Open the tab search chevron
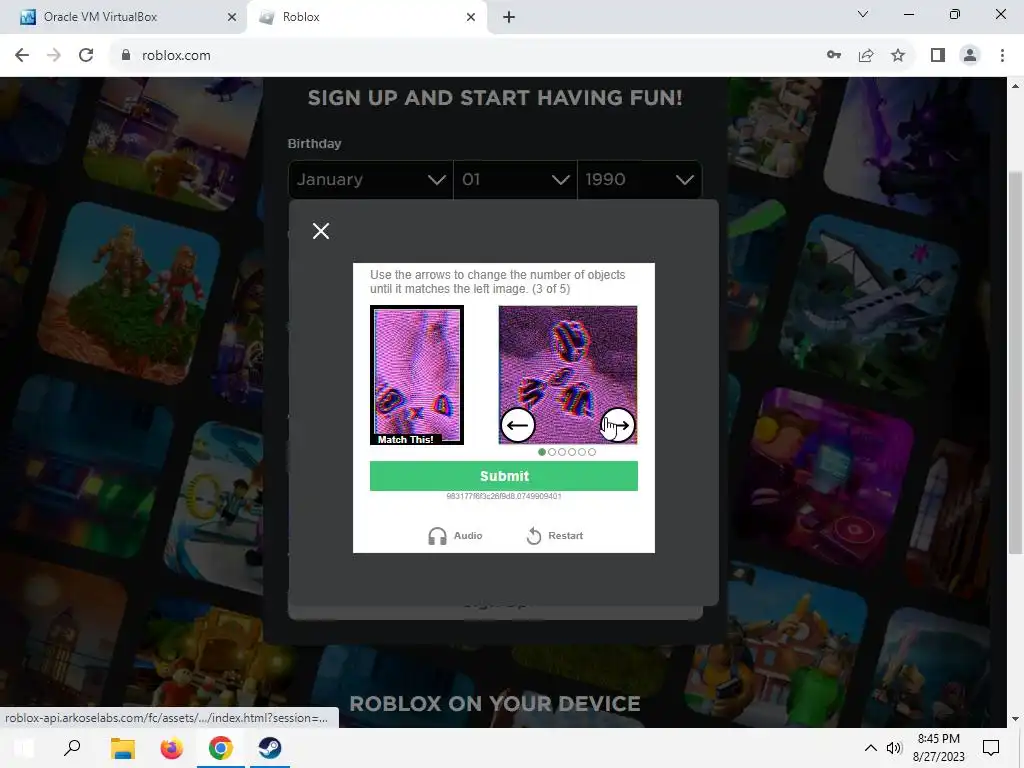 (x=863, y=14)
